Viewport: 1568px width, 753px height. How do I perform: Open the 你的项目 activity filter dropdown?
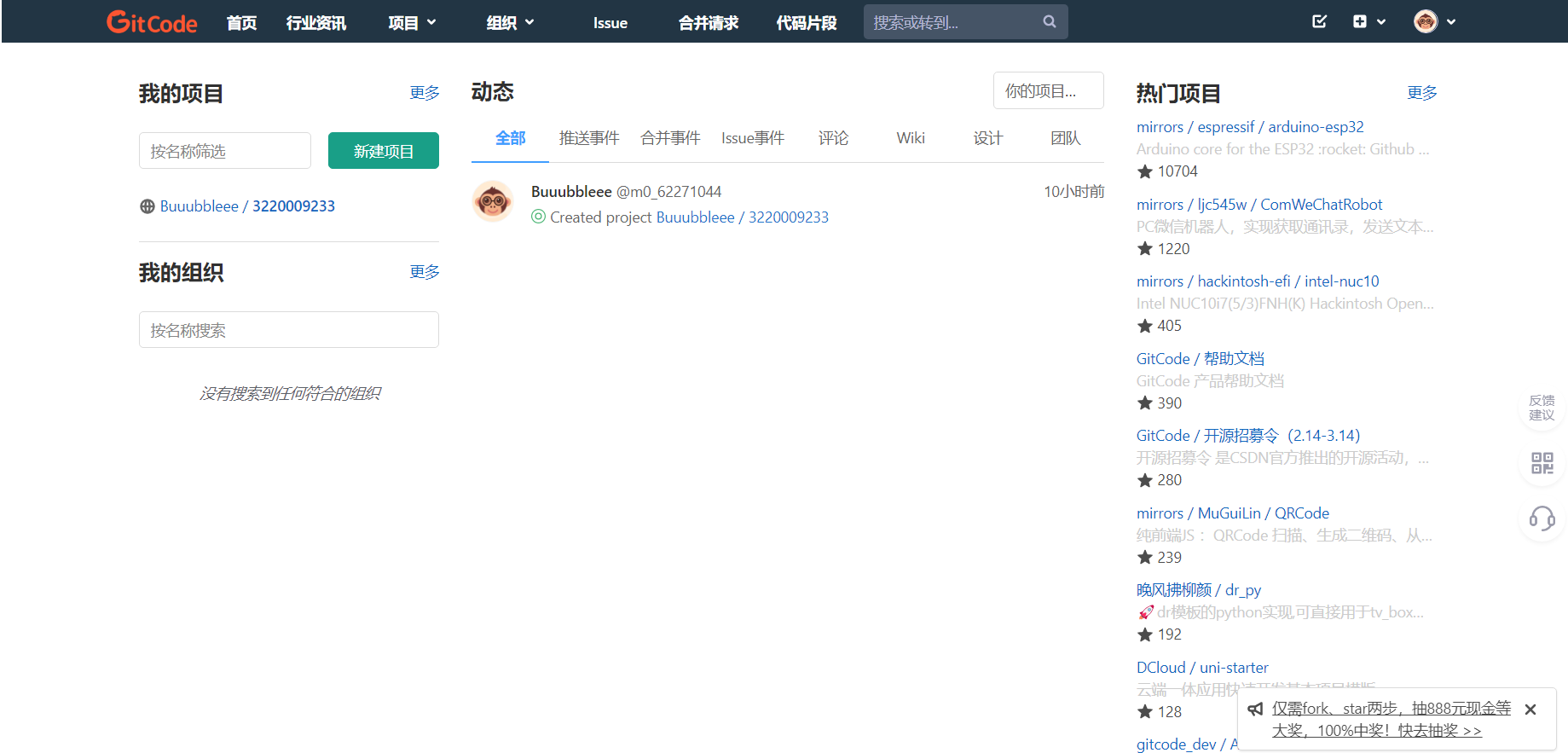coord(1049,90)
